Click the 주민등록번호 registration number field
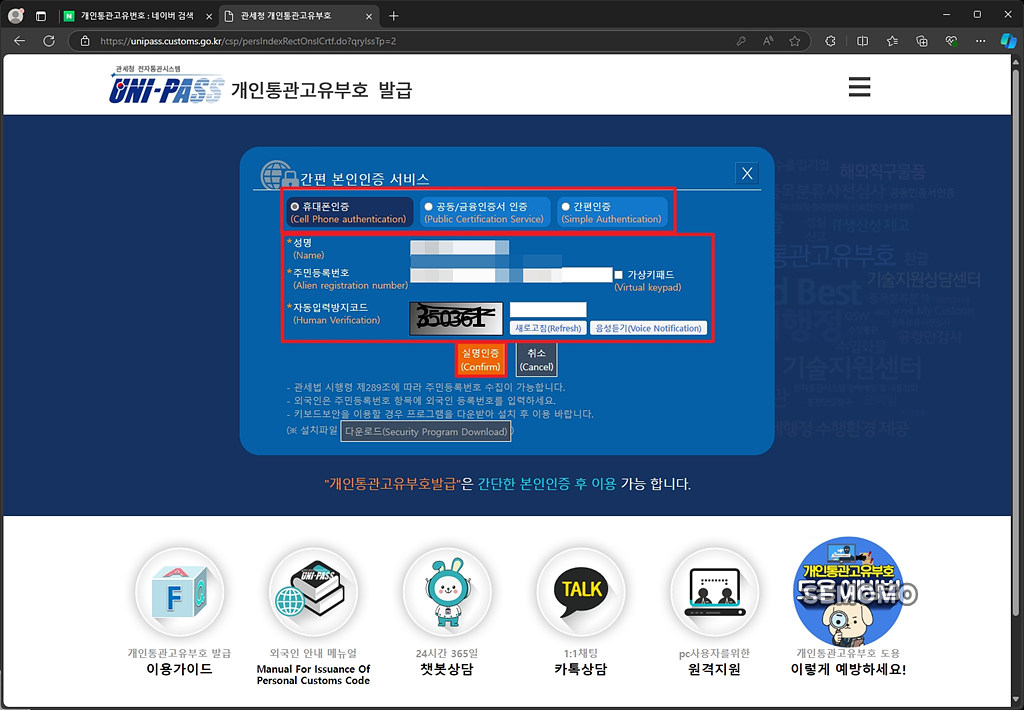 pyautogui.click(x=511, y=274)
